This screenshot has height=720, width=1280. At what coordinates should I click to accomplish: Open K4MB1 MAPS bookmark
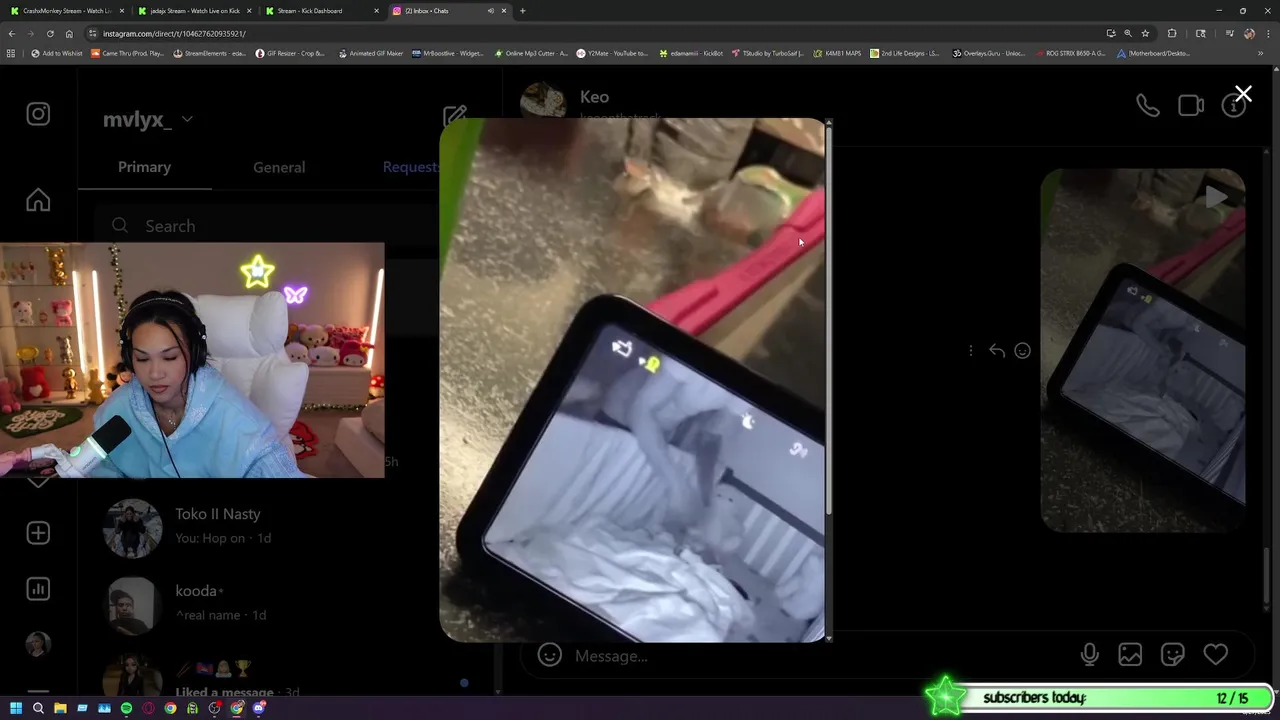pos(837,53)
